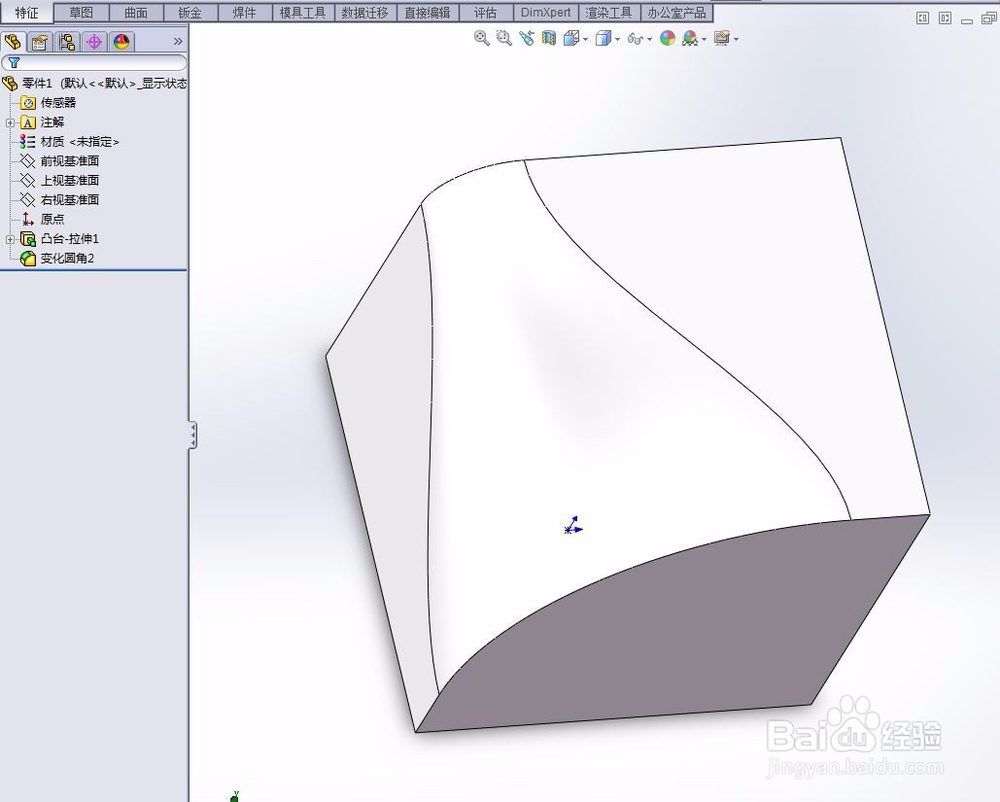The image size is (1000, 802).
Task: Select the 前视基准面 front plane
Action: point(60,161)
